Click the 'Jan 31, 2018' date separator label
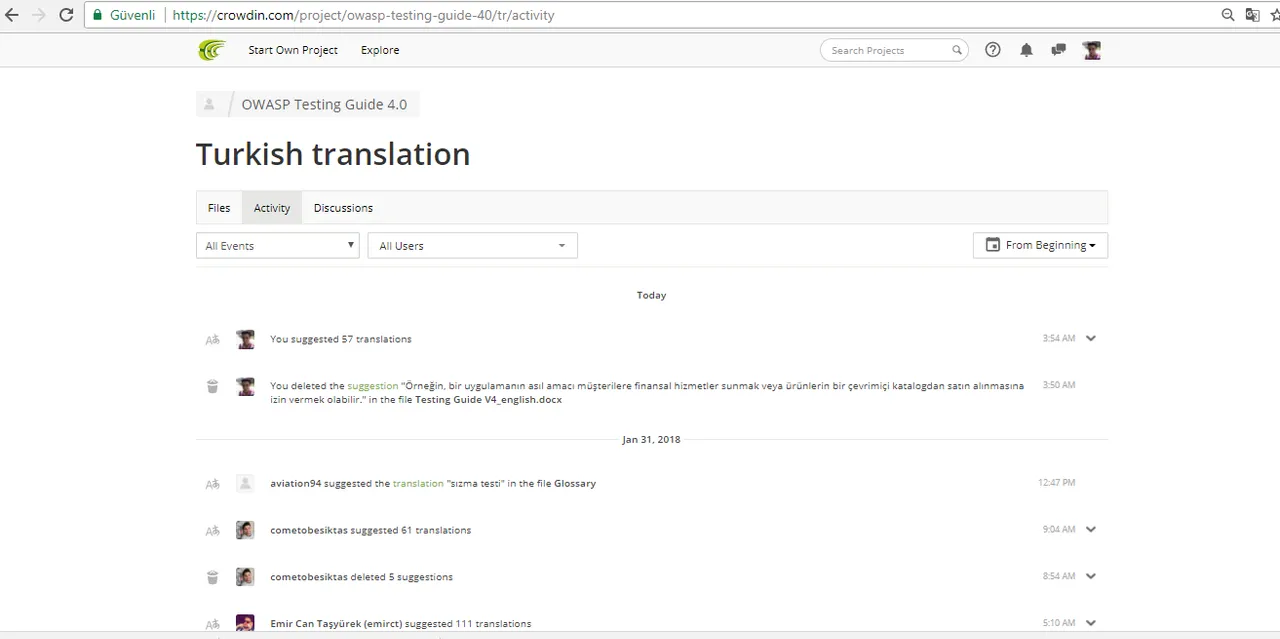 point(651,440)
